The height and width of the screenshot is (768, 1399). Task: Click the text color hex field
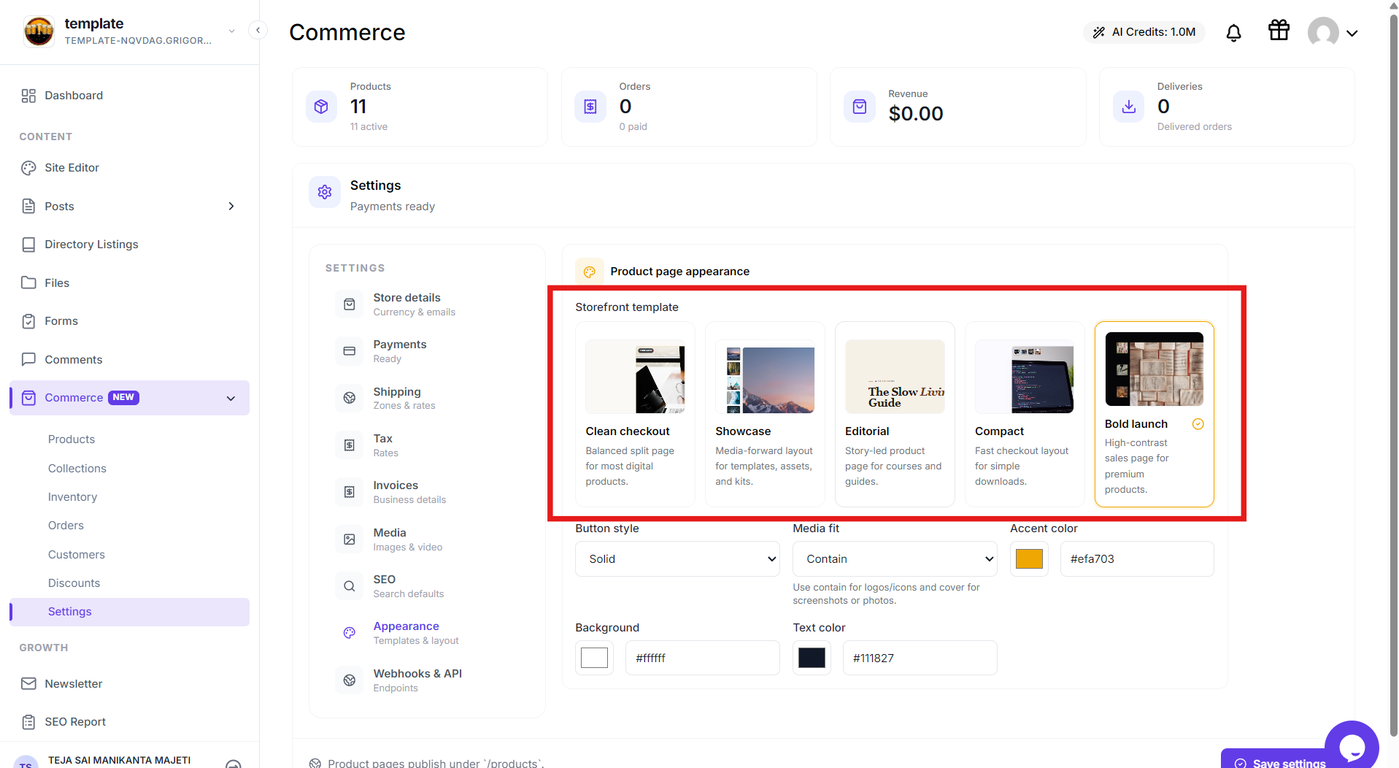920,658
